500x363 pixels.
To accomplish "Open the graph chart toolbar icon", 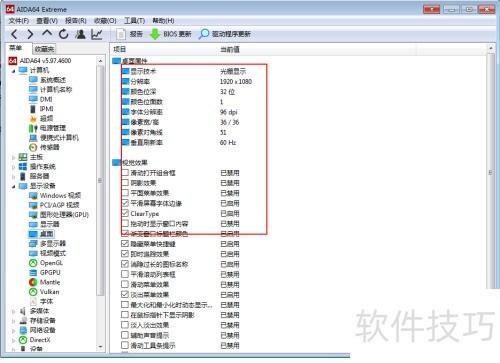I will pos(97,34).
